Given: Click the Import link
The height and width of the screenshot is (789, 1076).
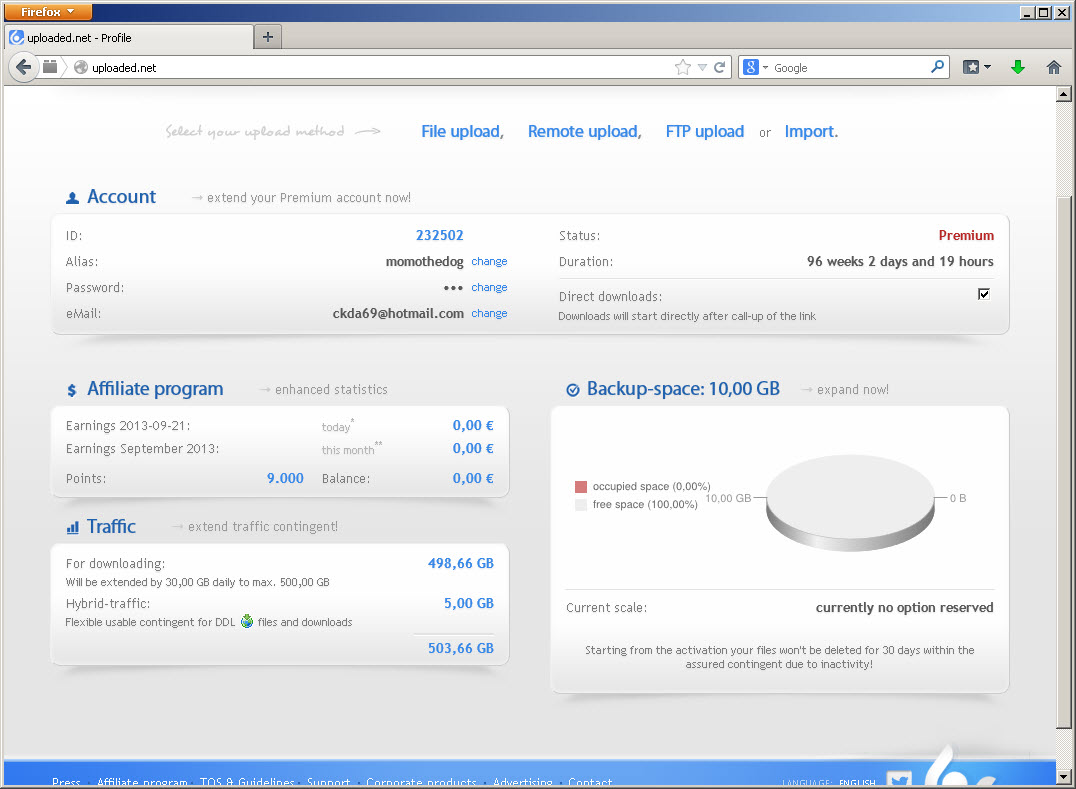Looking at the screenshot, I should (x=811, y=131).
